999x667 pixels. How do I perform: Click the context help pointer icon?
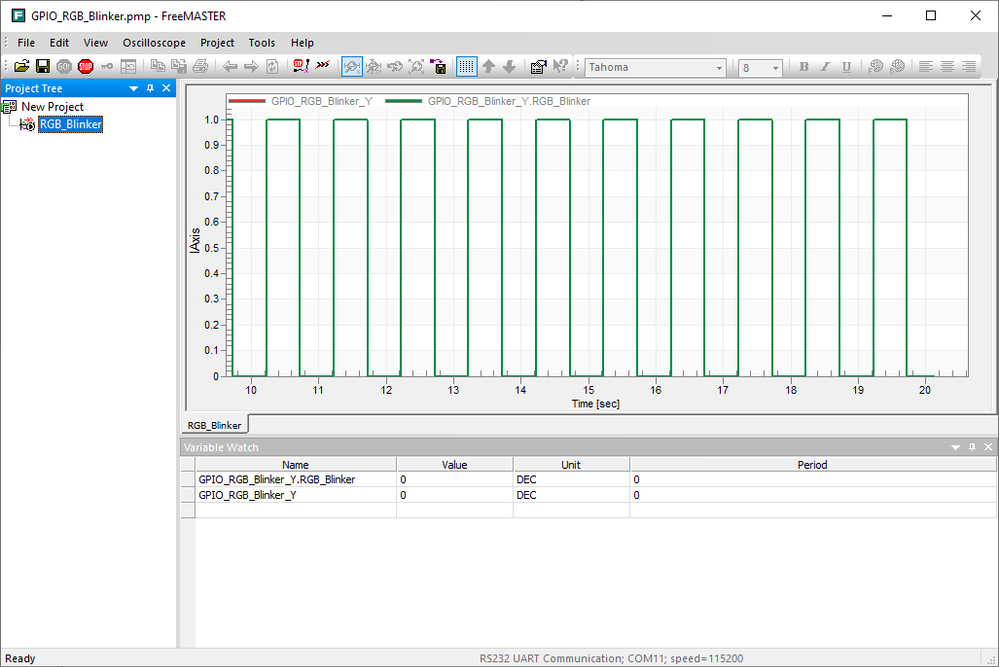click(560, 66)
